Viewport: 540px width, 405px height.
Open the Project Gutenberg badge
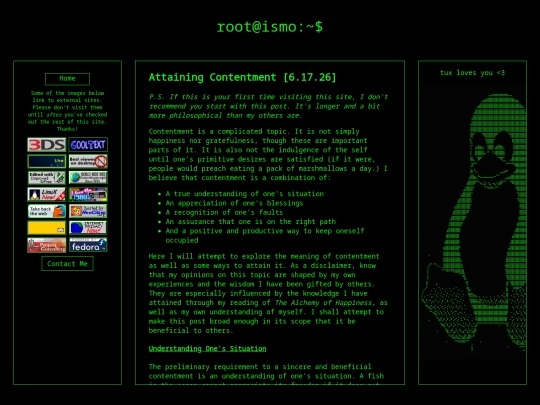(46, 245)
